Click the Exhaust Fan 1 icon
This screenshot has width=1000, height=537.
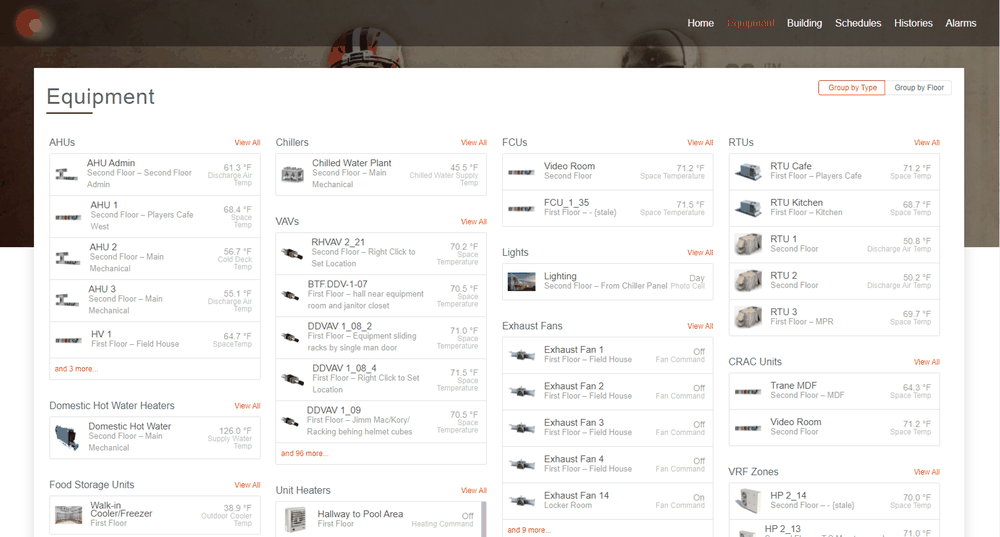coord(522,355)
